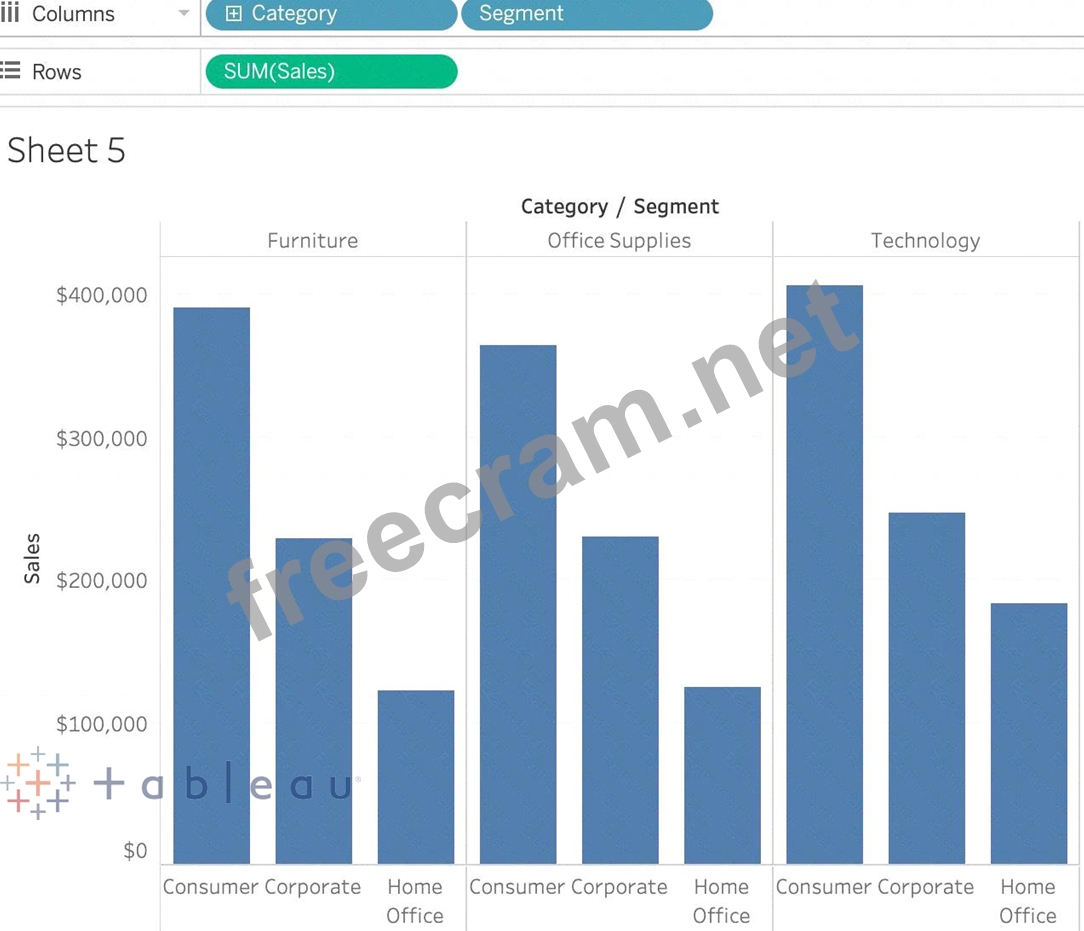The width and height of the screenshot is (1084, 931).
Task: Select the Technology Home Office bar
Action: [1028, 733]
